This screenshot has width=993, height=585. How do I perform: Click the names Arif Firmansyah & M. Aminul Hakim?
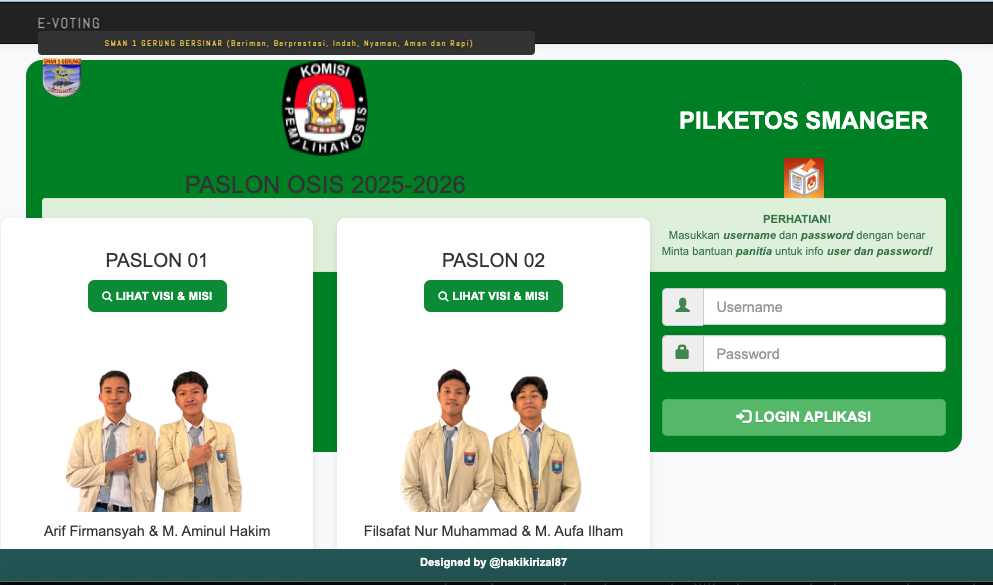157,531
